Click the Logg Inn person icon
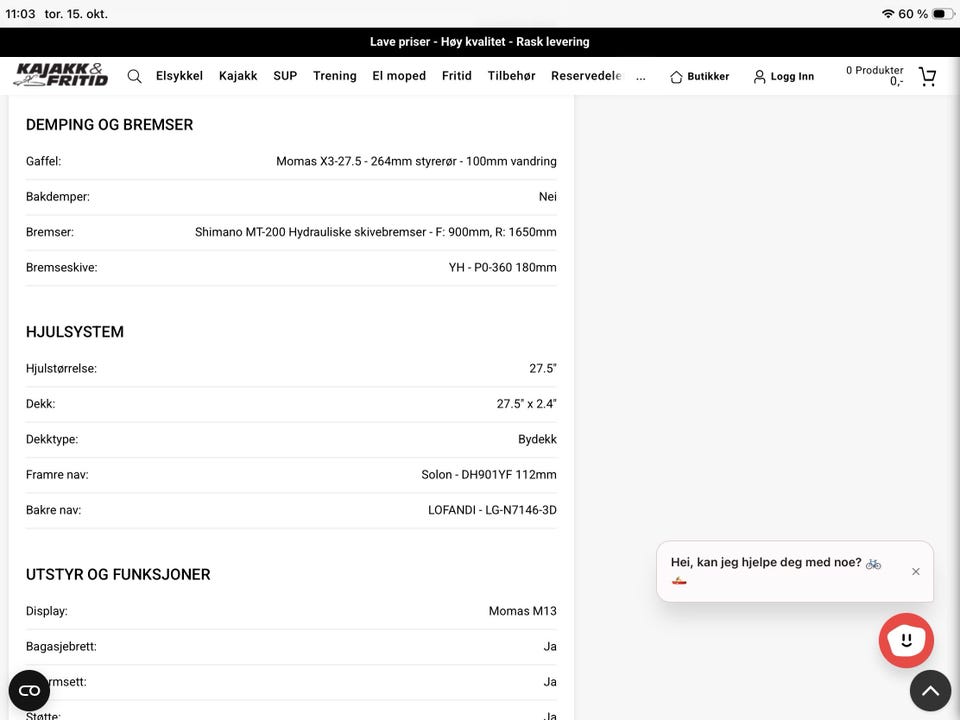This screenshot has height=720, width=960. [x=759, y=77]
